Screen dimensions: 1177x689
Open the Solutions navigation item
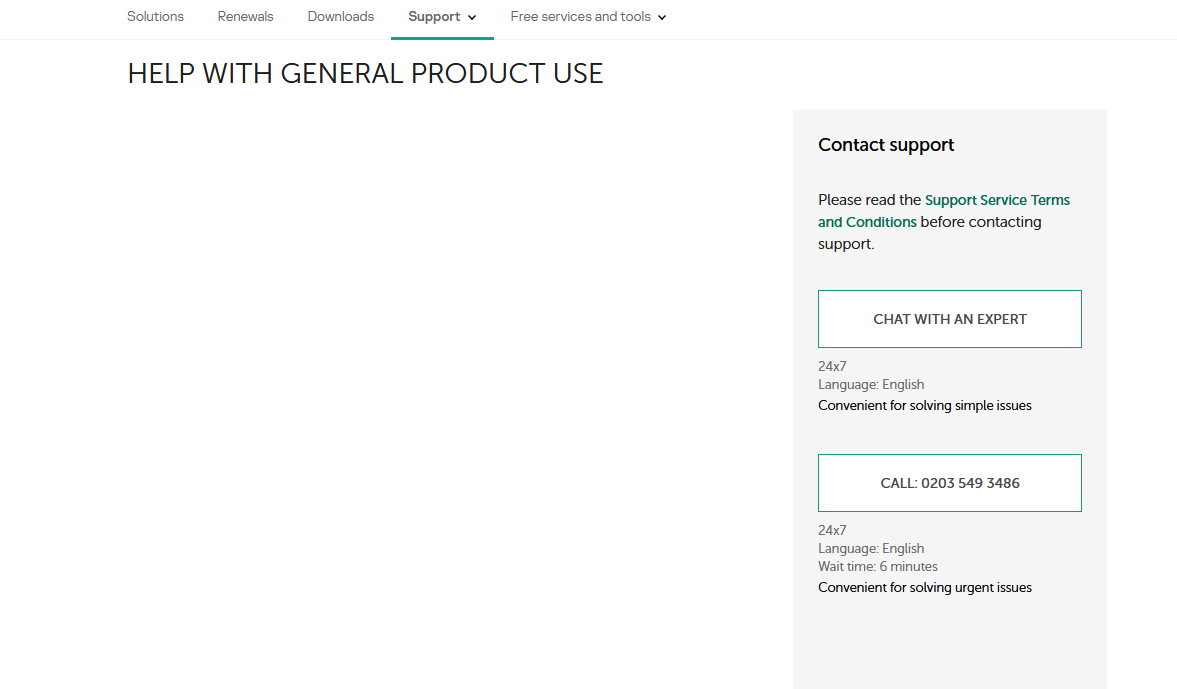[155, 17]
